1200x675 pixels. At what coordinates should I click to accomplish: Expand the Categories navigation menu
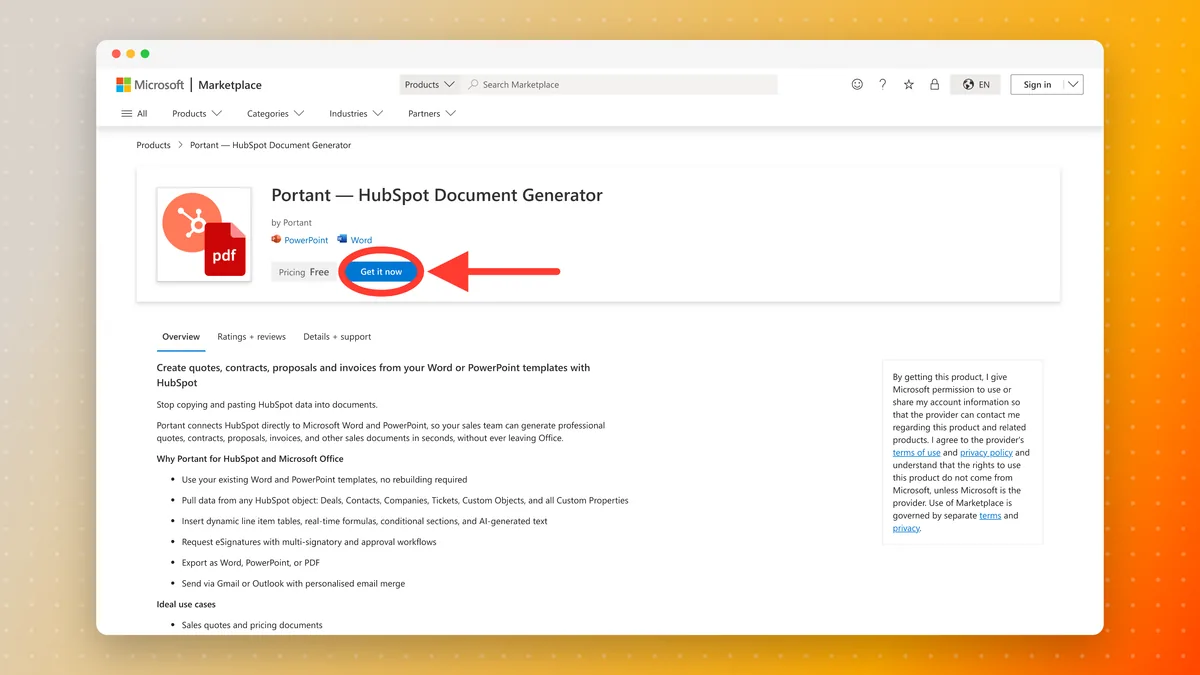[x=276, y=114]
